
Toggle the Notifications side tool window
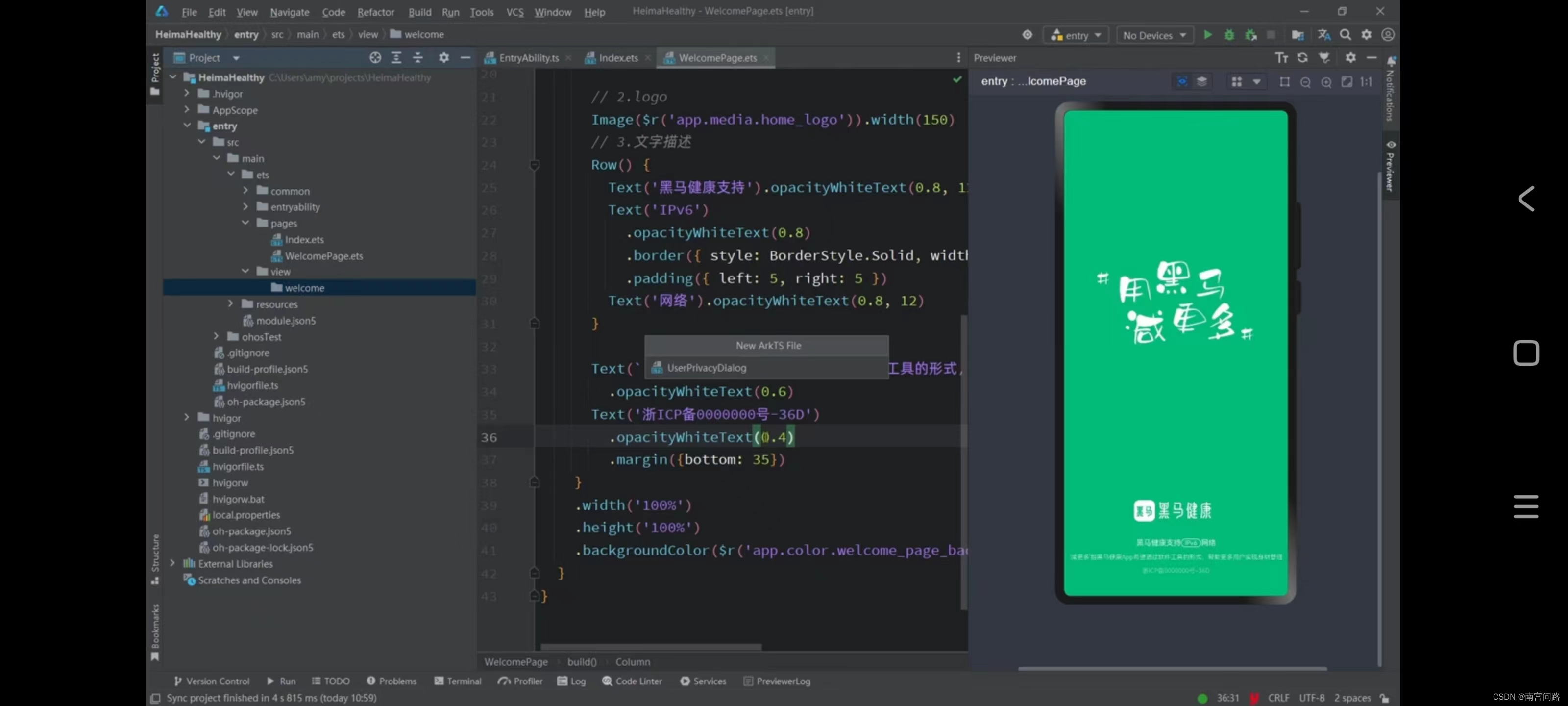point(1391,90)
